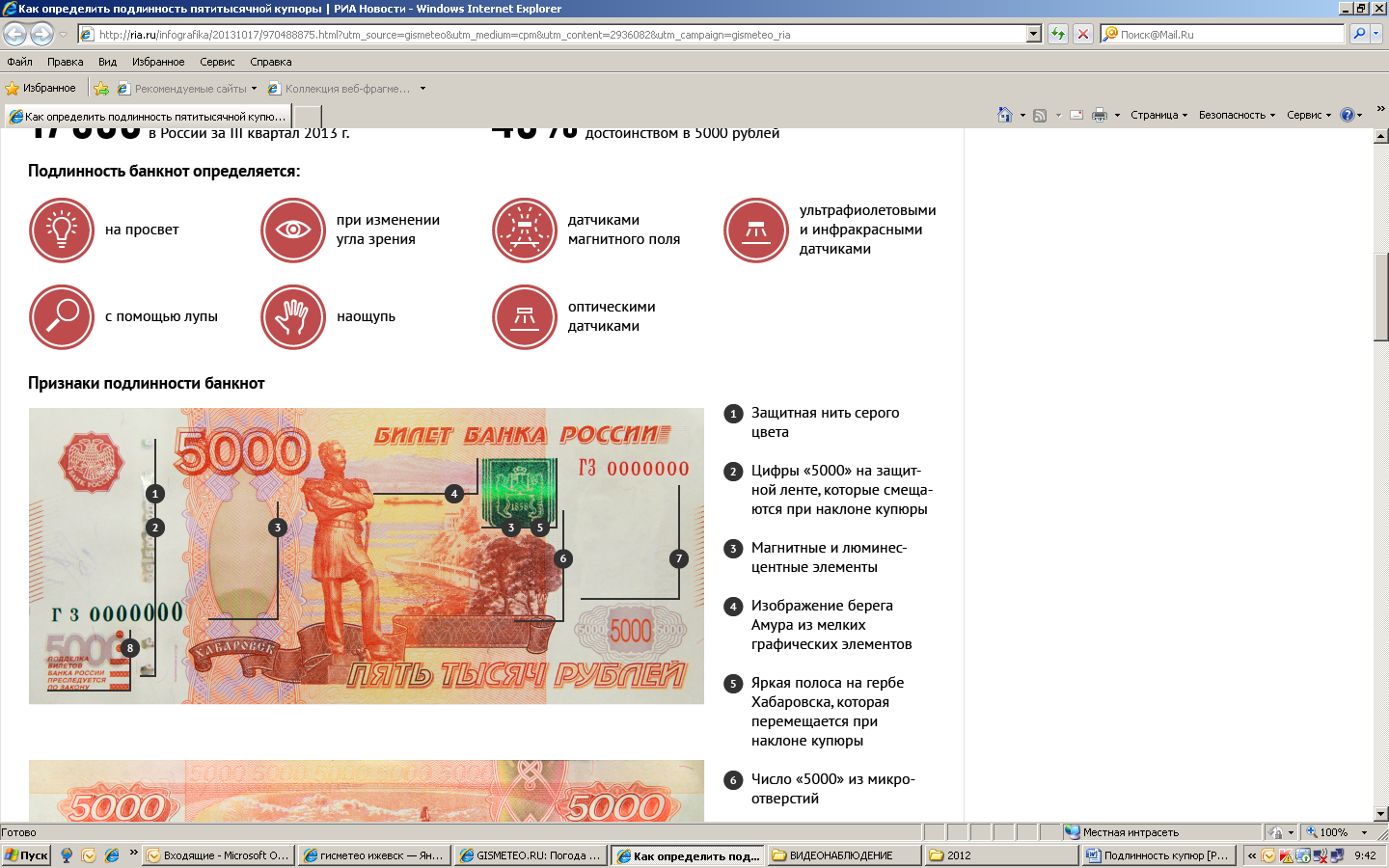
Task: Switch to Подлинность купюр Word document
Action: coord(1157,855)
